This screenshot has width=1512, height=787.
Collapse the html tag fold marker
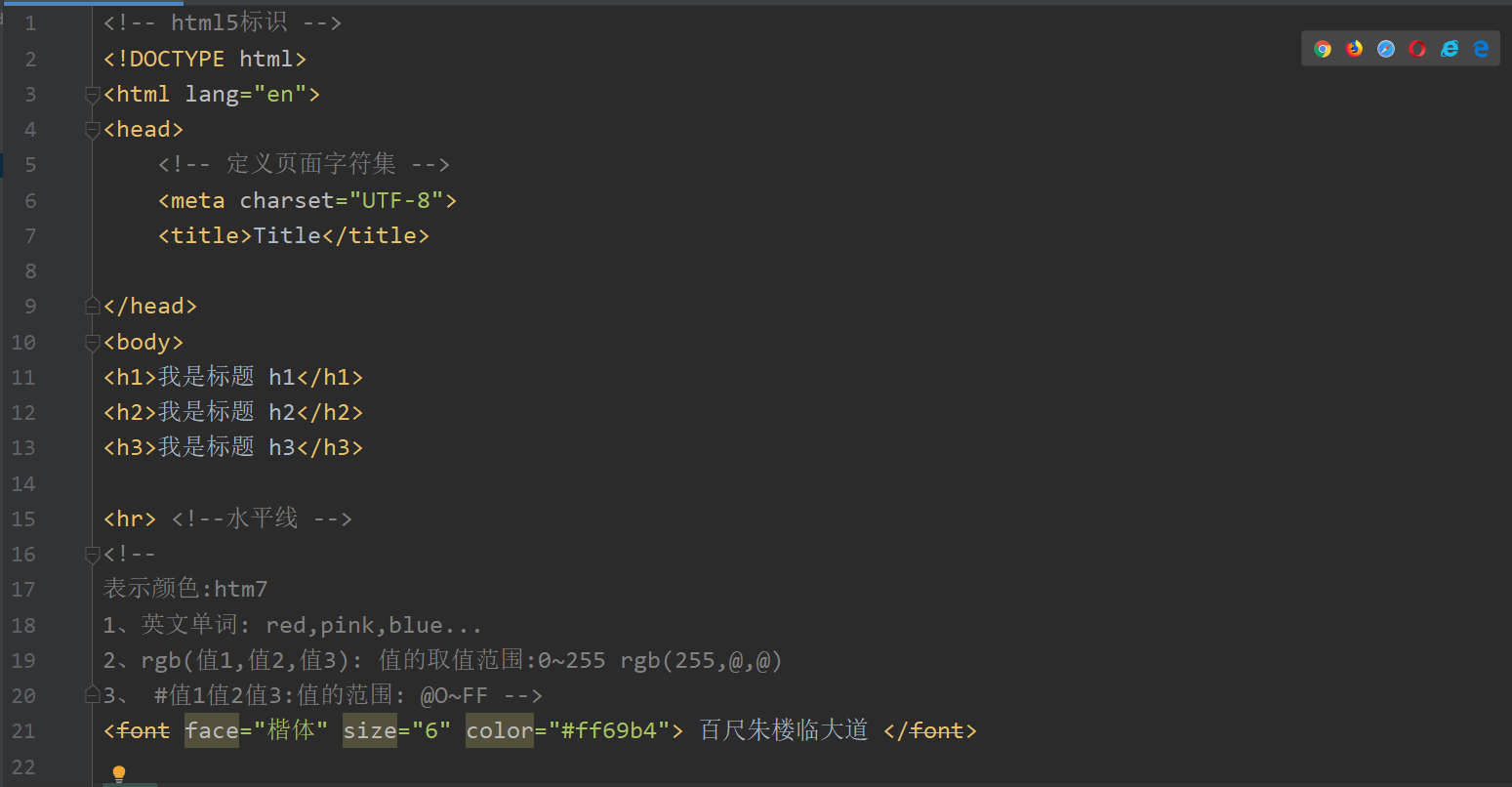[93, 95]
